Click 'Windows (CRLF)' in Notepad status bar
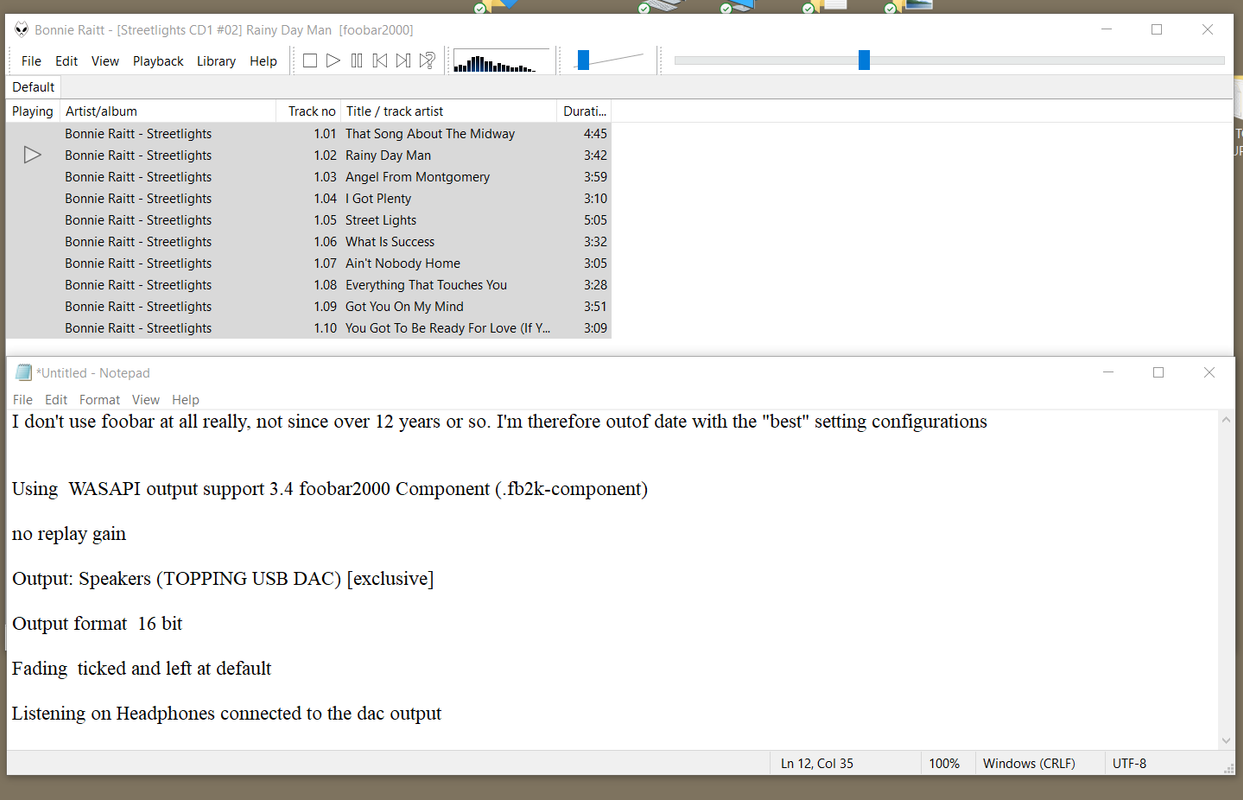1243x800 pixels. 1029,763
